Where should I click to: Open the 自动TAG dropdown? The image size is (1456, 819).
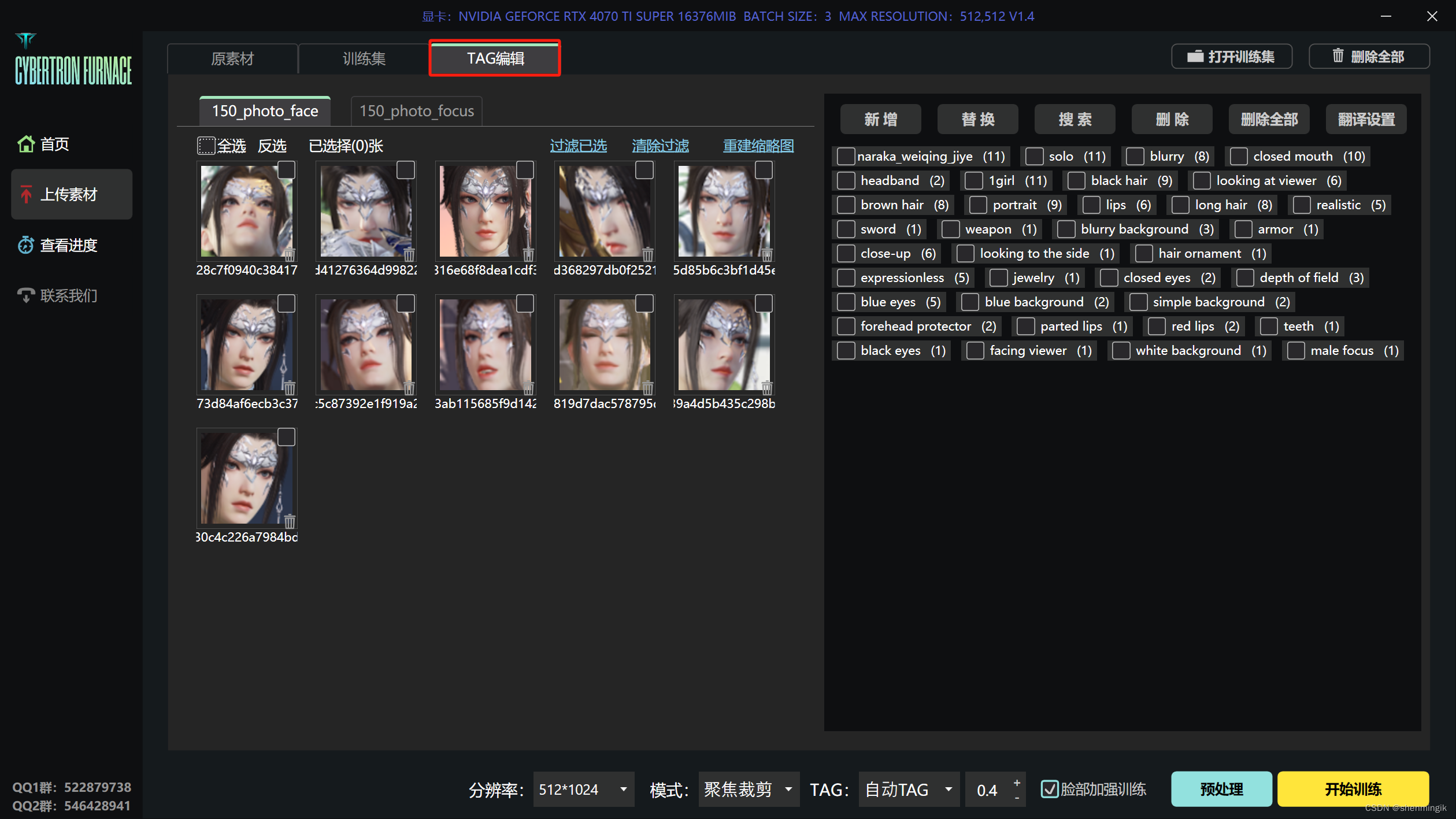(909, 789)
